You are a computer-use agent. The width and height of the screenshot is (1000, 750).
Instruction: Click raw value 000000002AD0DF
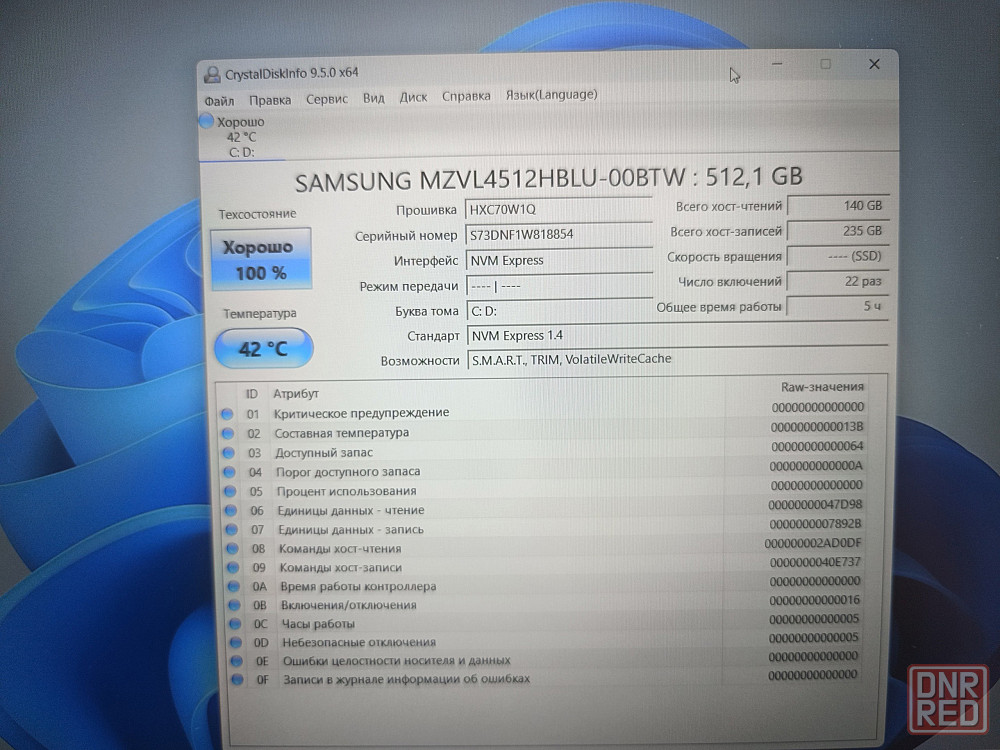(813, 543)
